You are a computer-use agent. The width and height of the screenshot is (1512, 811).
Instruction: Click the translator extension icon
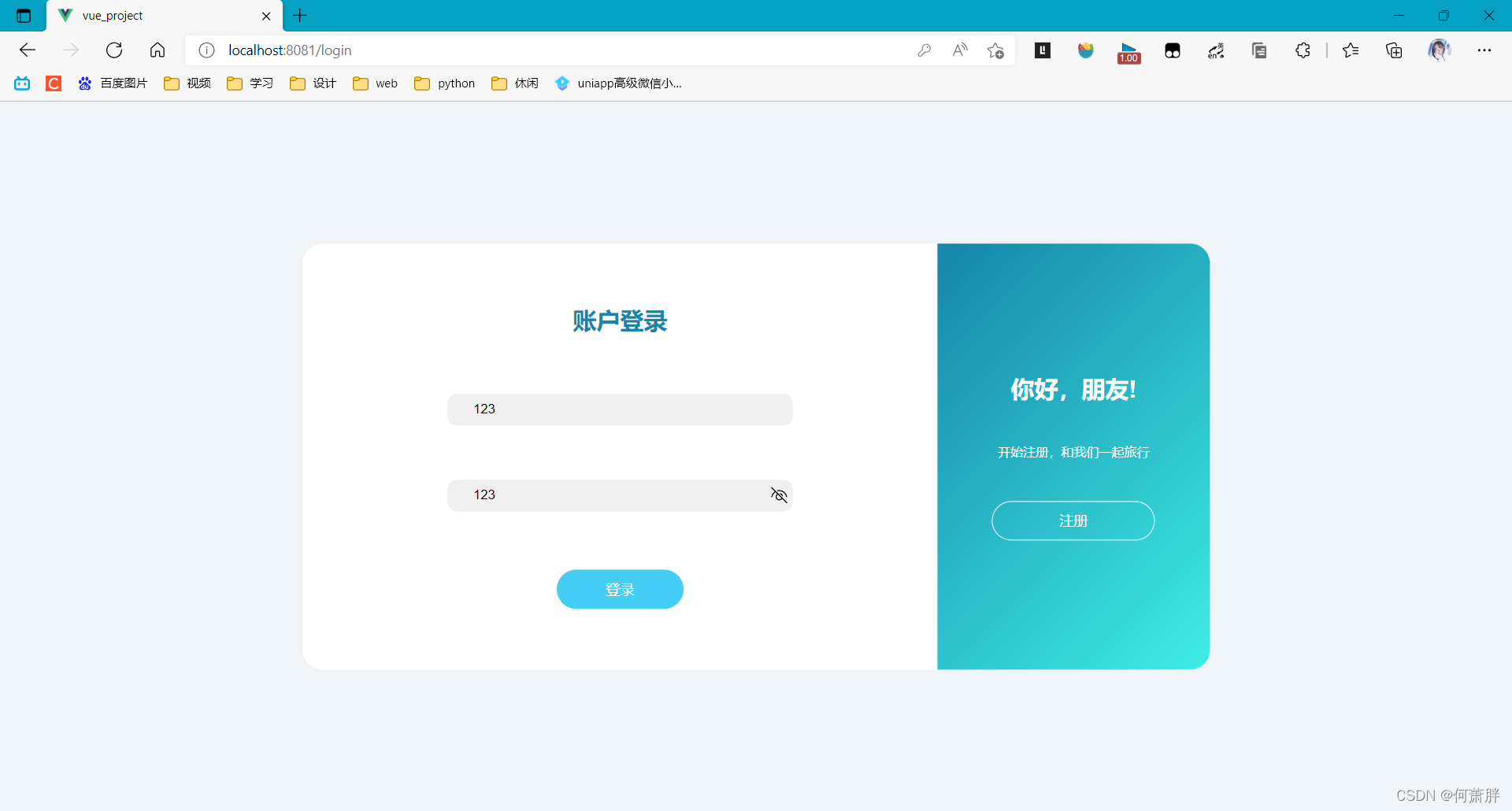click(x=1215, y=50)
